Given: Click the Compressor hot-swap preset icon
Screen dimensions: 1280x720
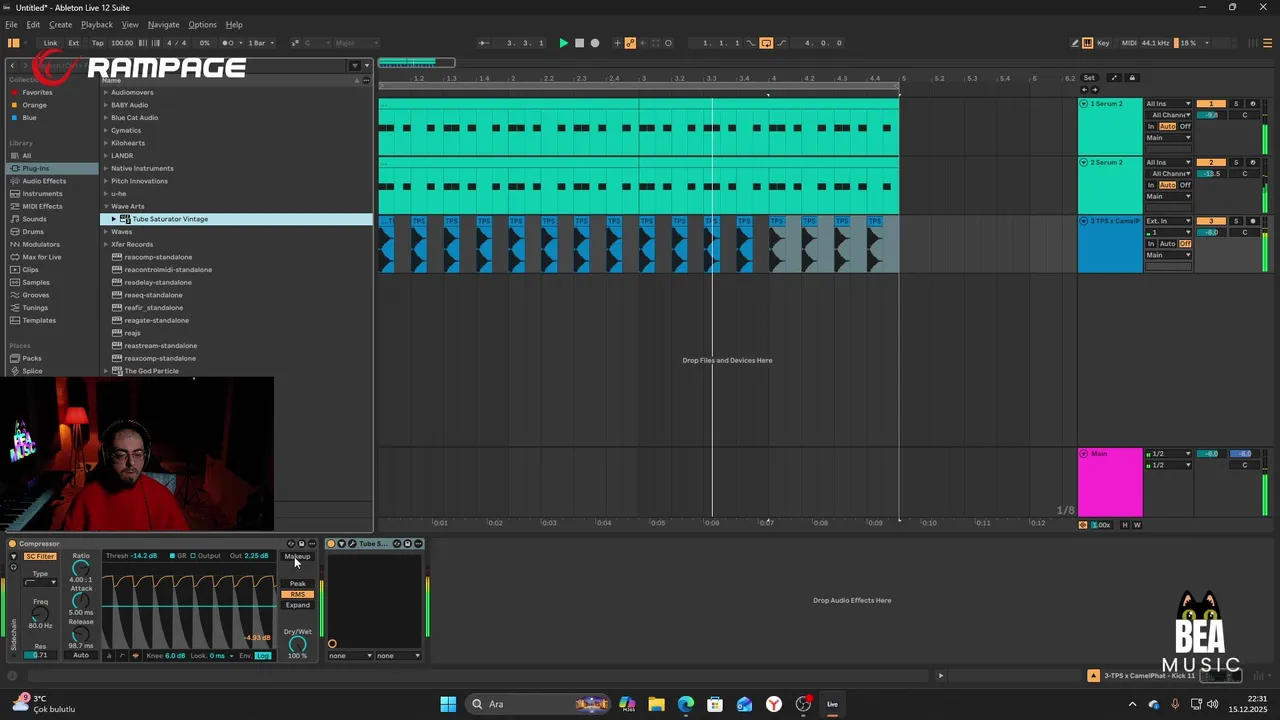Looking at the screenshot, I should [291, 543].
